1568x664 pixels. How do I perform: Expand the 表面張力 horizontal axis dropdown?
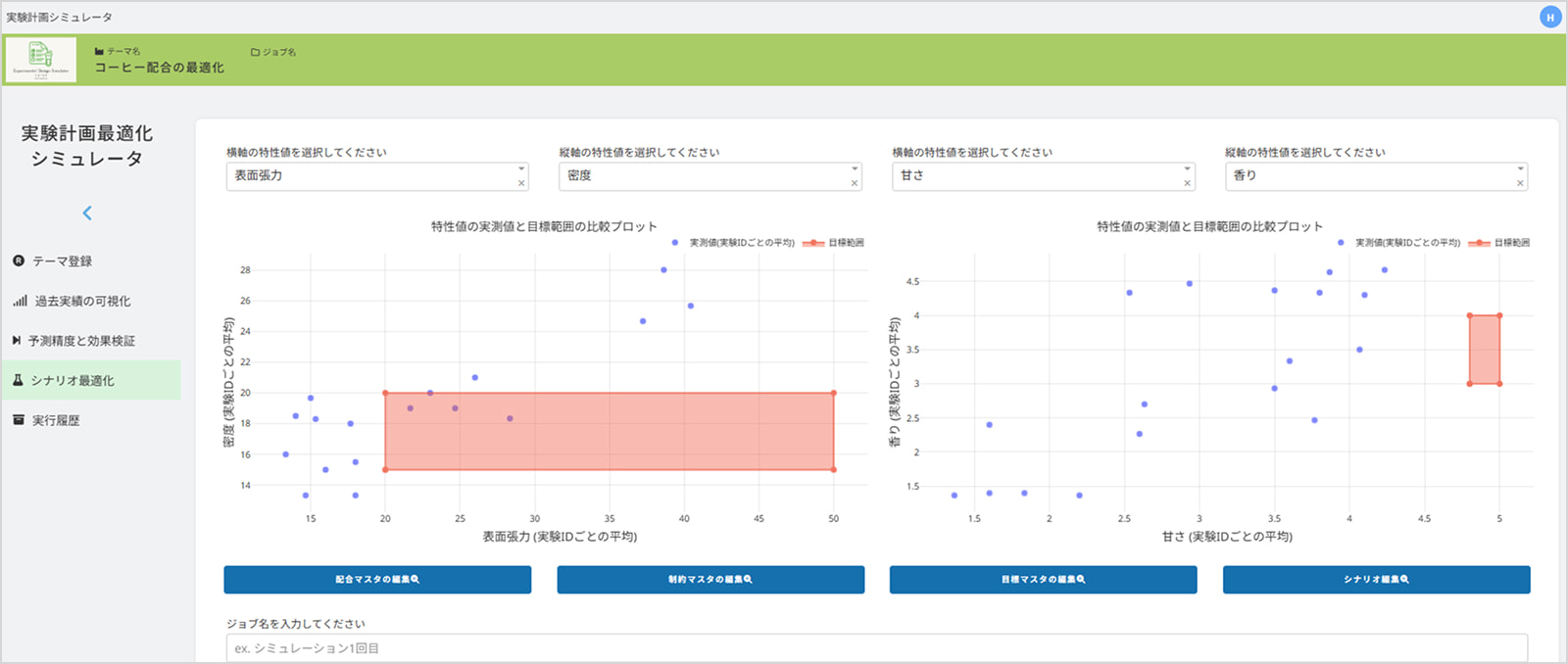[x=521, y=169]
